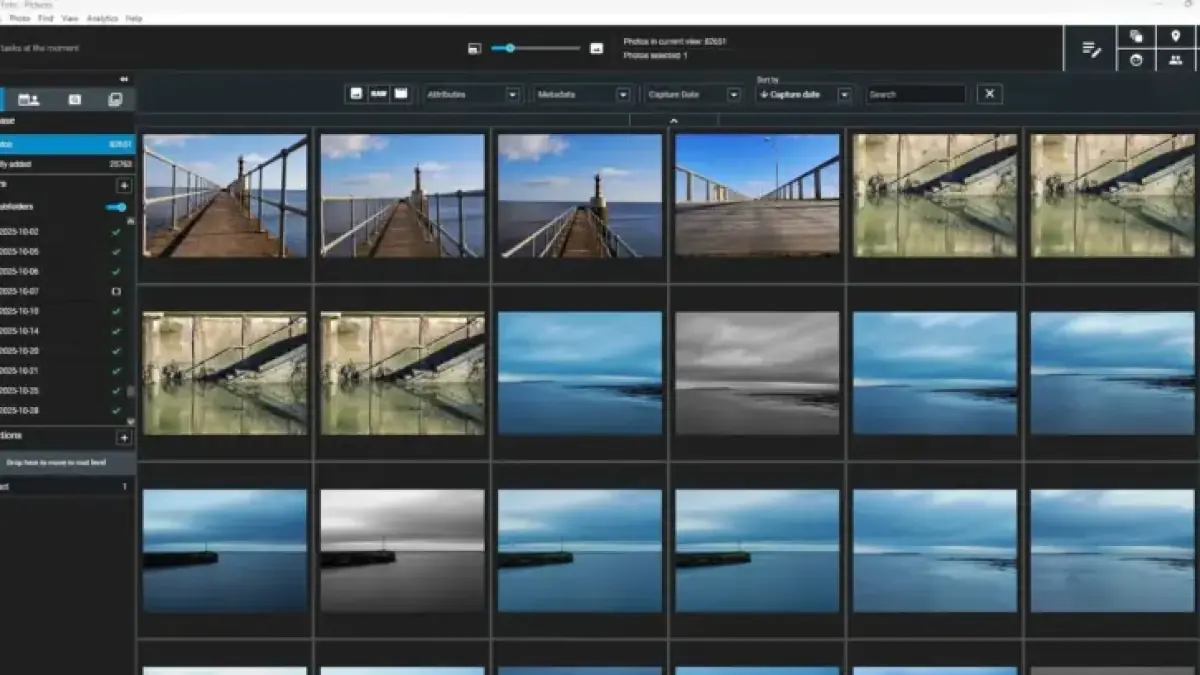Collapse the left sidebar with double-arrow icon
This screenshot has width=1200, height=675.
(124, 79)
